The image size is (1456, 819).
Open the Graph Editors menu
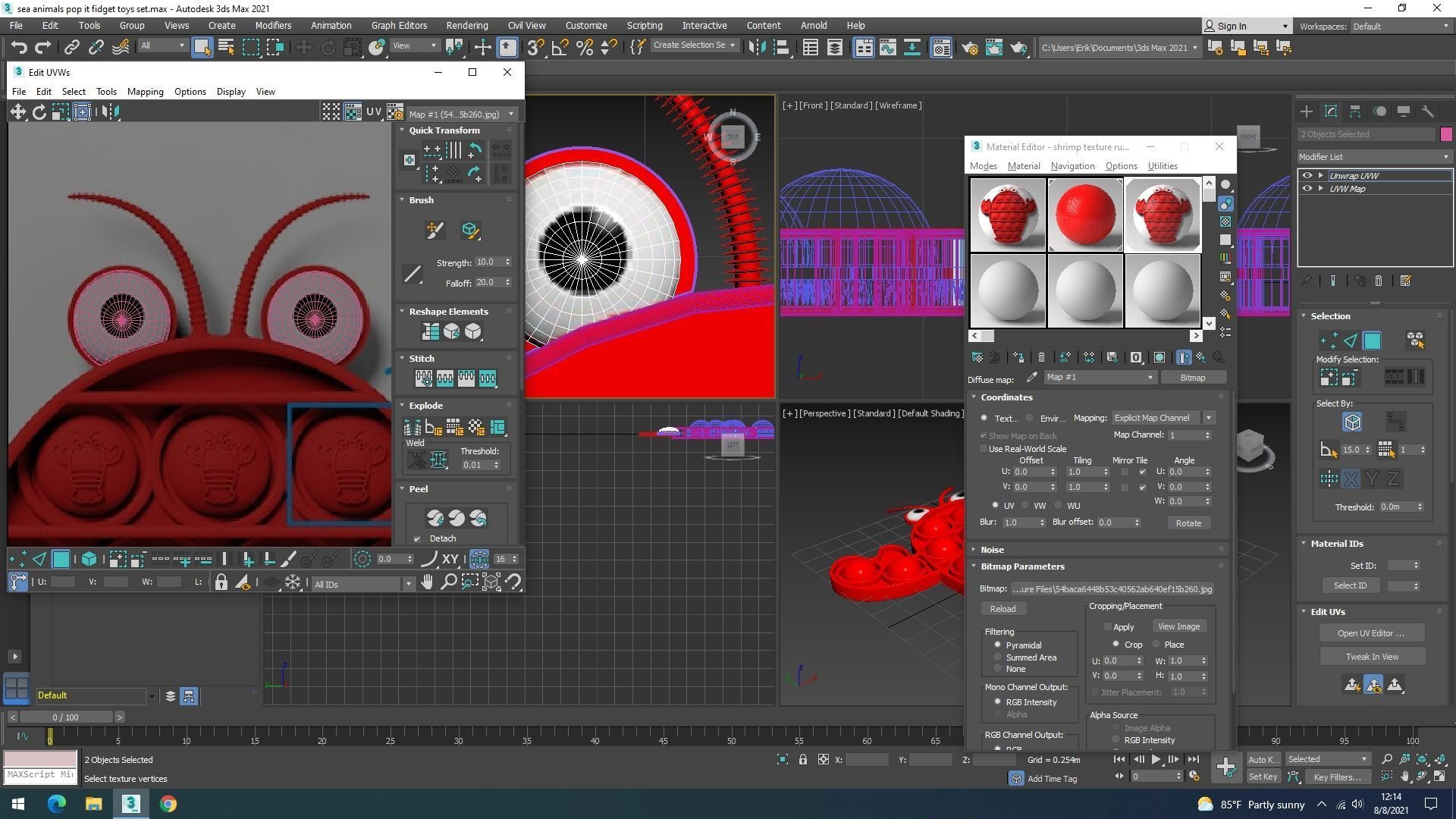click(x=399, y=25)
